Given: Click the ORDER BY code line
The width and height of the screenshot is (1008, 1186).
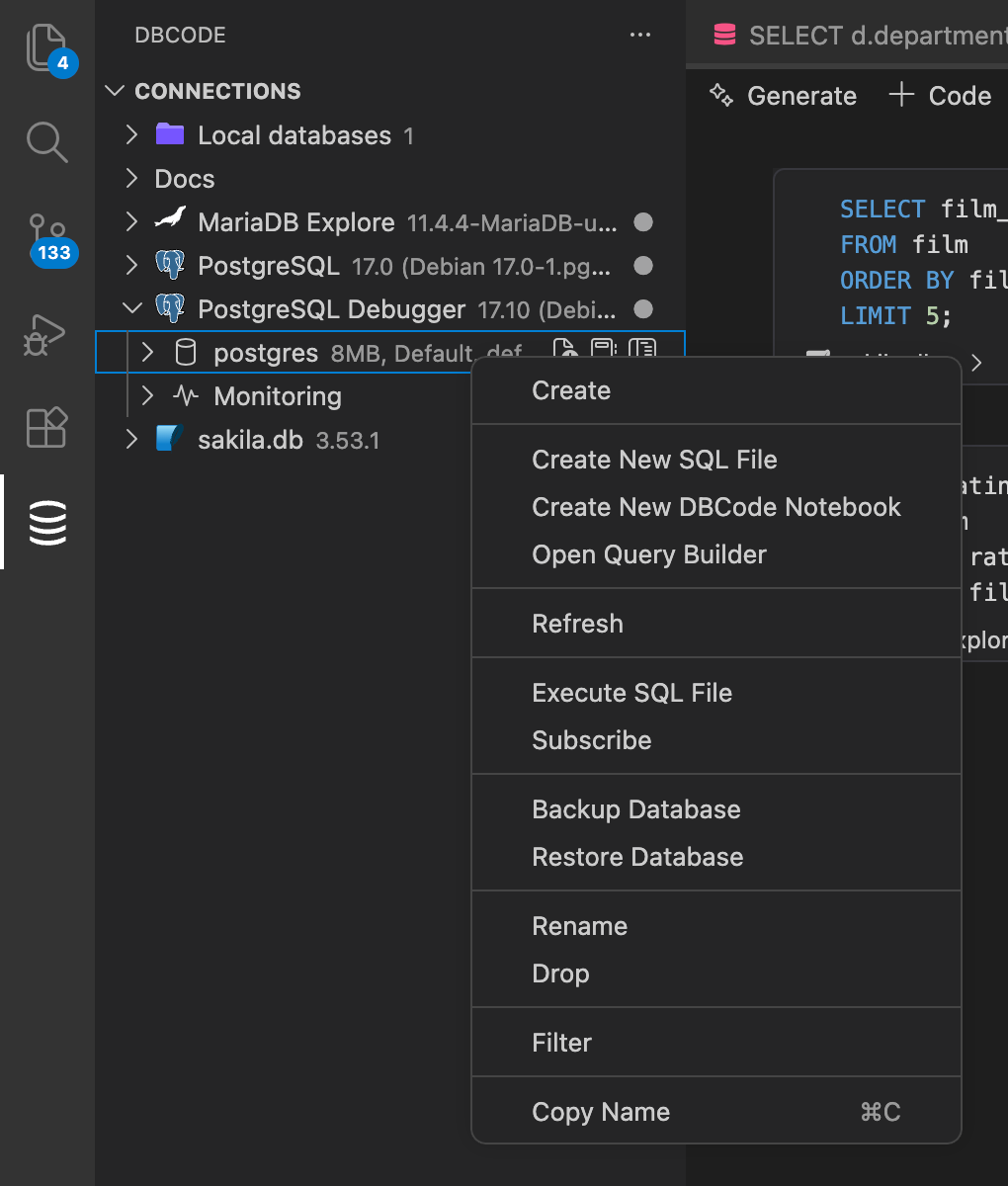Looking at the screenshot, I should click(923, 280).
